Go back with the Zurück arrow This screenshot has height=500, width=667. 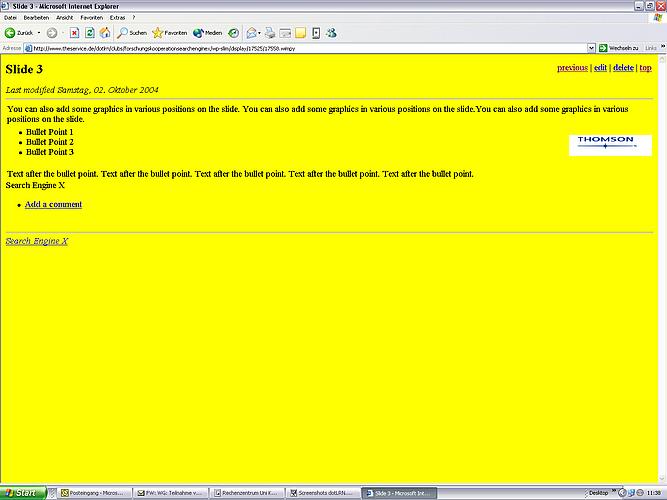[x=19, y=33]
